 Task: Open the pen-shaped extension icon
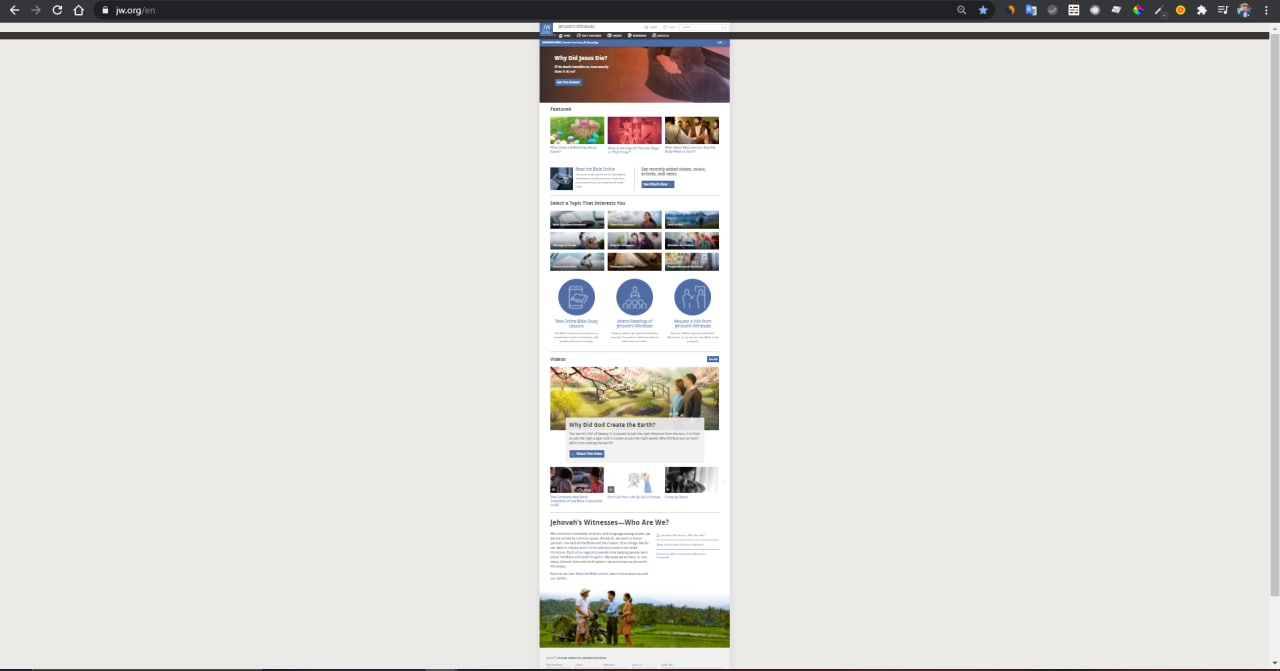coord(1159,10)
